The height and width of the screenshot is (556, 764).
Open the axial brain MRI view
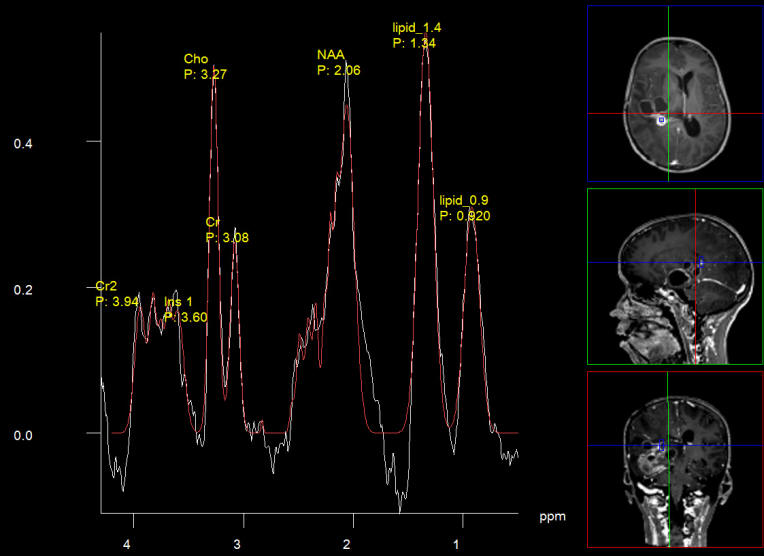674,93
